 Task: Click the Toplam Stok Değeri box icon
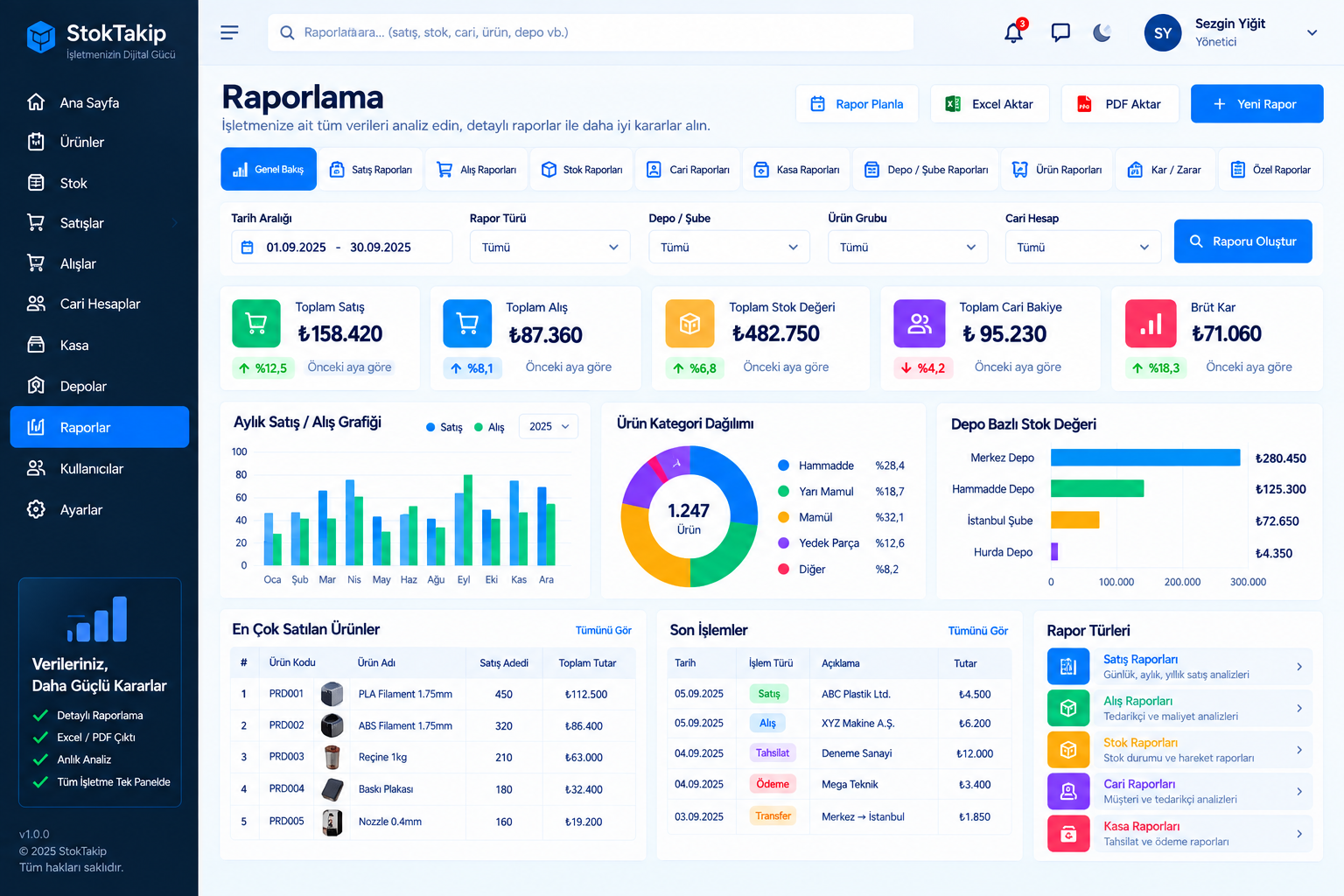pyautogui.click(x=689, y=324)
